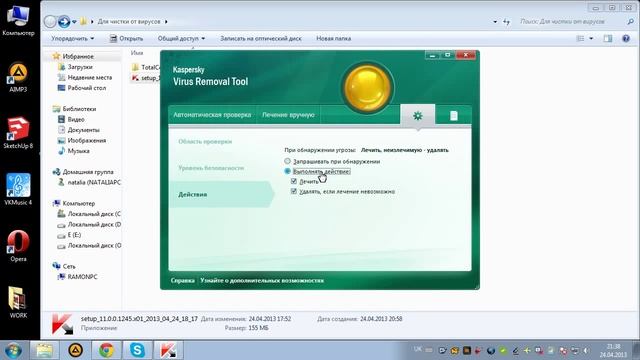Open VKMusic 4 desktop shortcut
Screen dimensions: 640x360
point(18,189)
